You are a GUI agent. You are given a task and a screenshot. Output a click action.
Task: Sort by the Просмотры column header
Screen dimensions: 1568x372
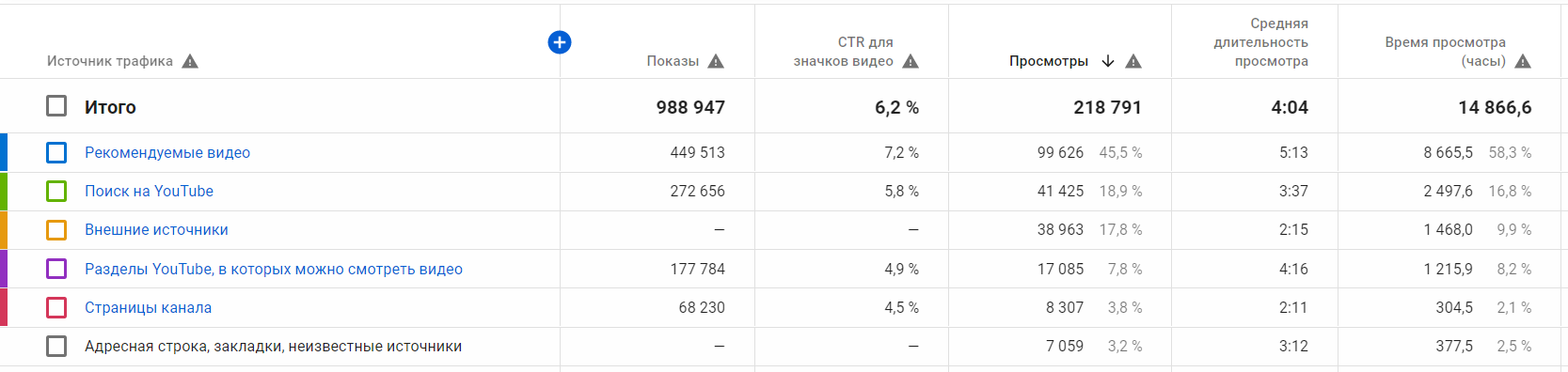pos(1049,61)
